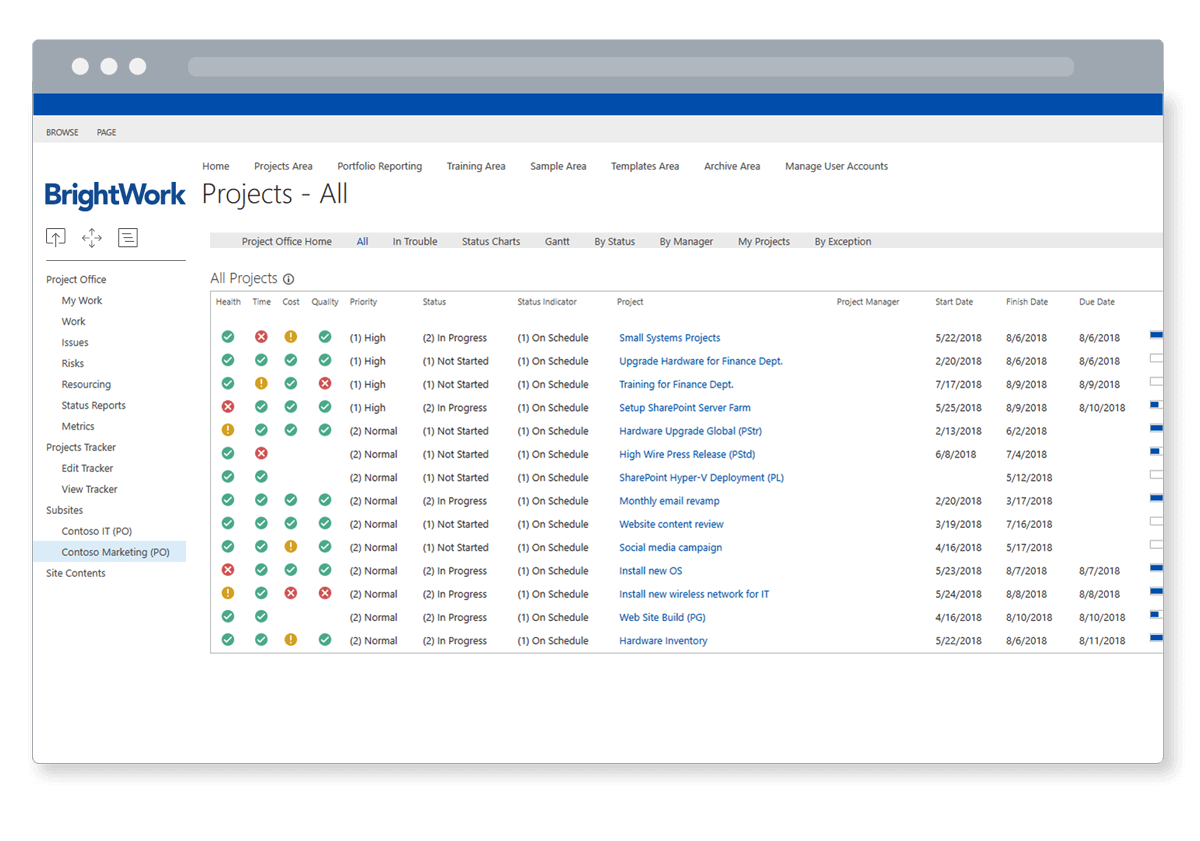Open the Upgrade Hardware for Finance Dept project
The width and height of the screenshot is (1200, 841).
click(x=699, y=361)
